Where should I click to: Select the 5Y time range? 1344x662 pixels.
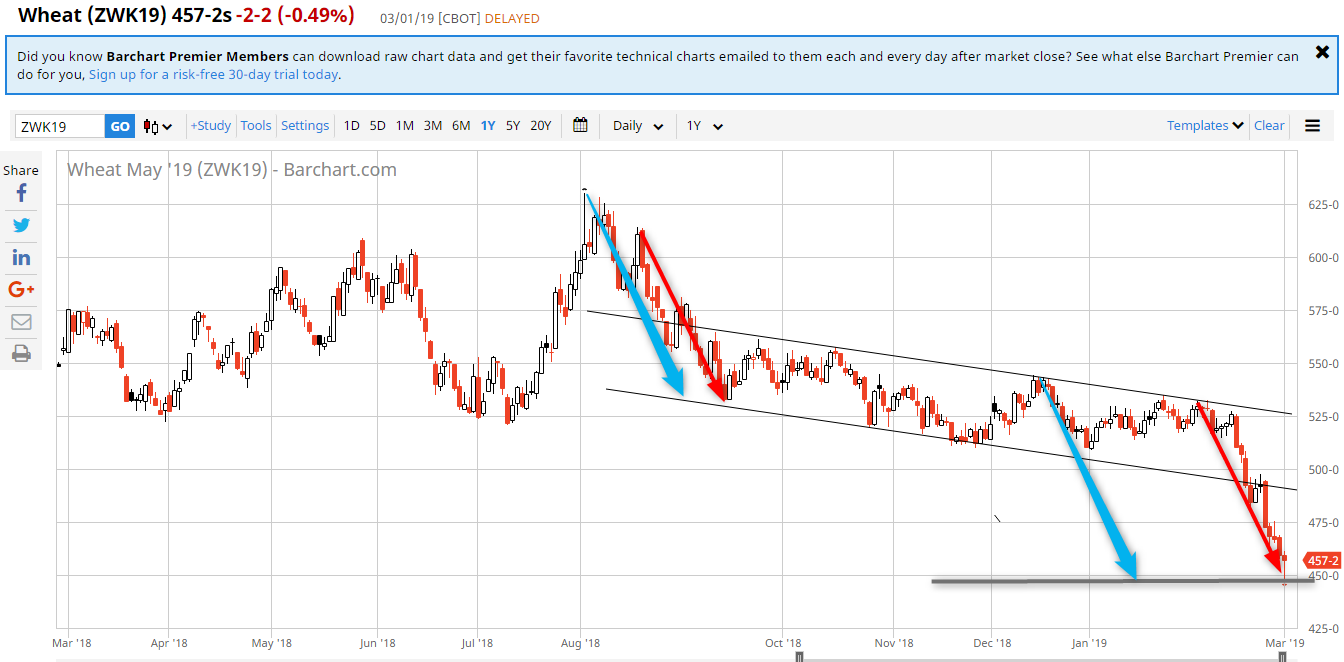pyautogui.click(x=513, y=125)
